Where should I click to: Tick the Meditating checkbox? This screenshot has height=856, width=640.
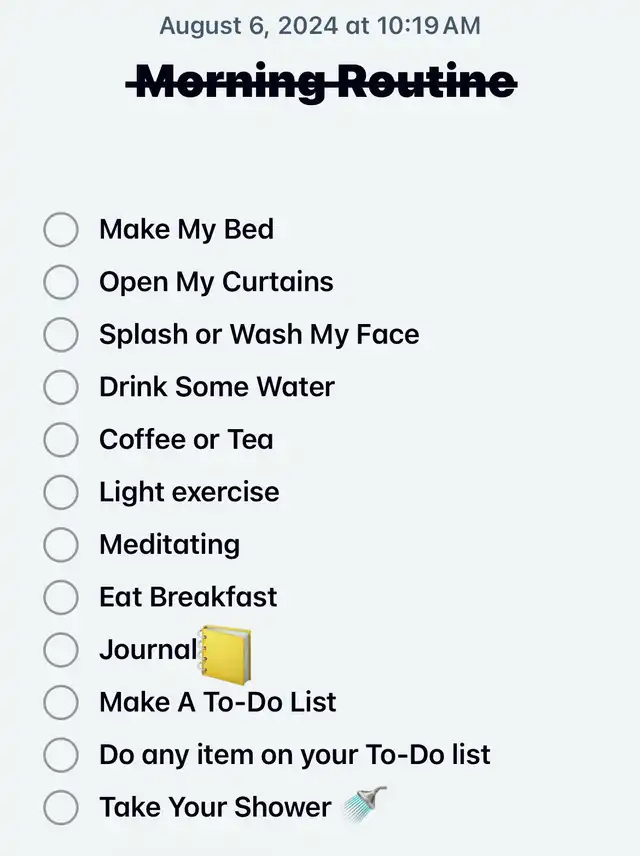pyautogui.click(x=61, y=545)
